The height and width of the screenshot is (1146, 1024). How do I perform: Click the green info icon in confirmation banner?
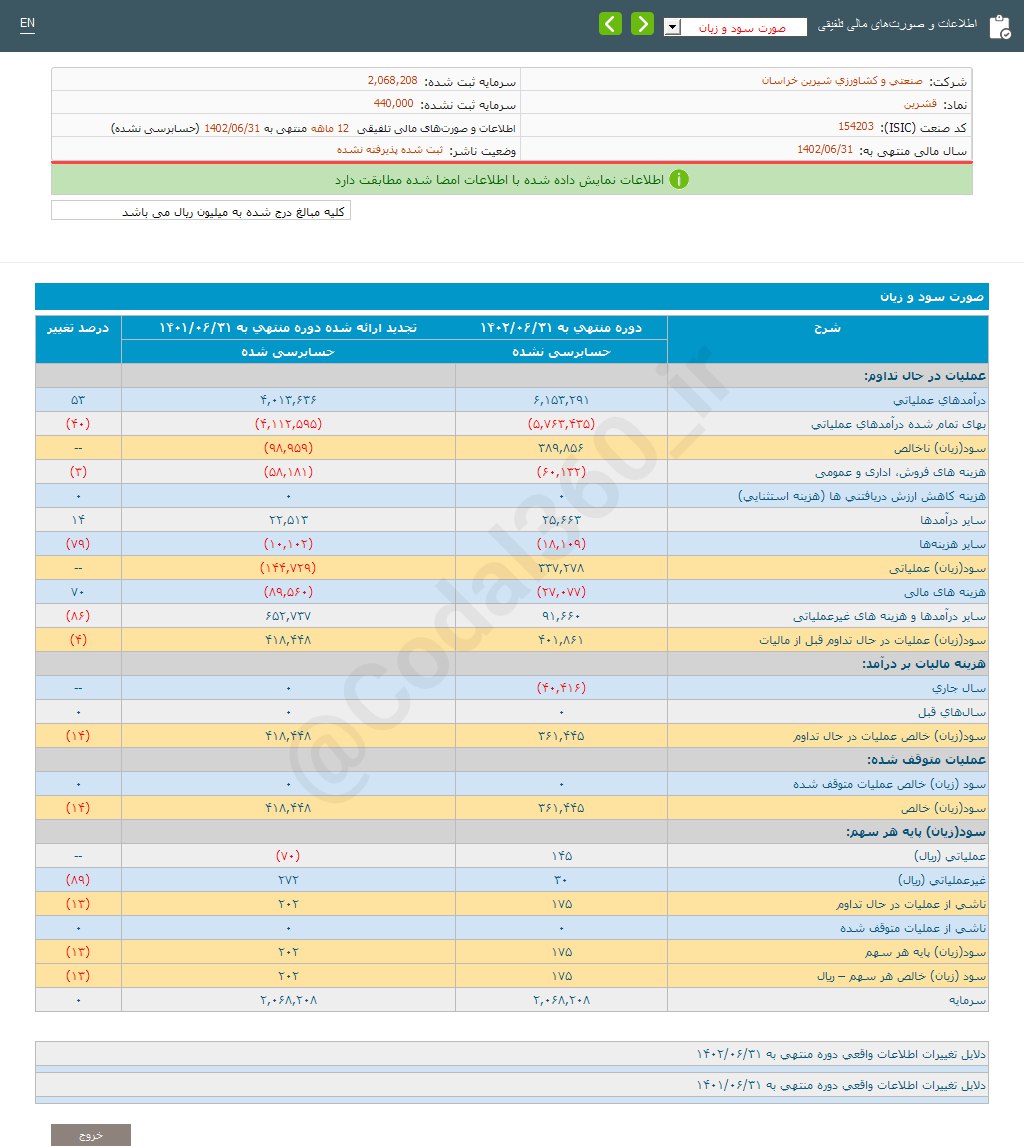(680, 181)
